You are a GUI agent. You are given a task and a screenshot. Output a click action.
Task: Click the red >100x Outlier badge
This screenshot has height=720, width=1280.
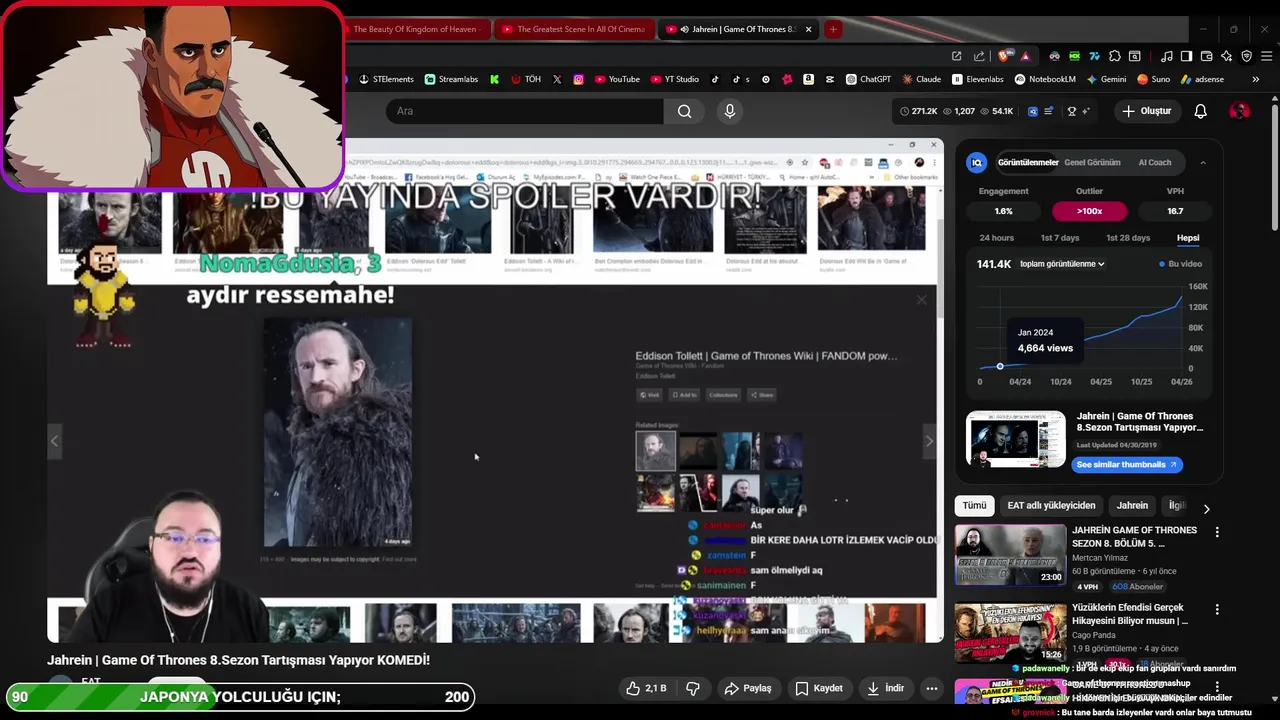click(1089, 211)
